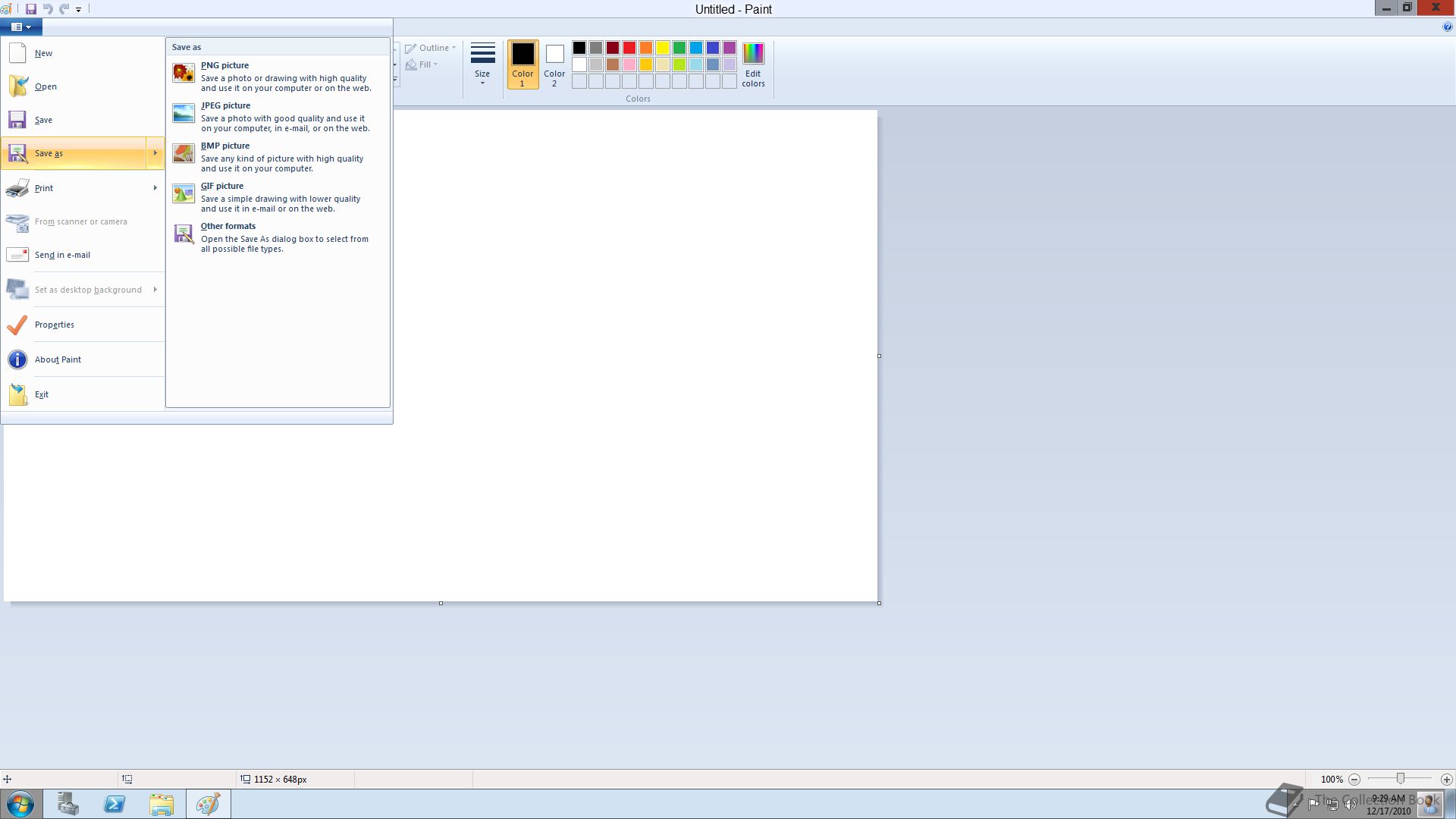
Task: Open the Paint file menu dropdown button
Action: pos(21,27)
